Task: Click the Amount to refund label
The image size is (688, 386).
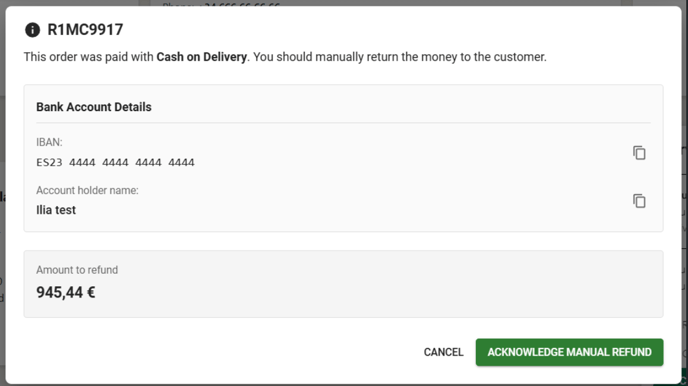Action: click(77, 270)
